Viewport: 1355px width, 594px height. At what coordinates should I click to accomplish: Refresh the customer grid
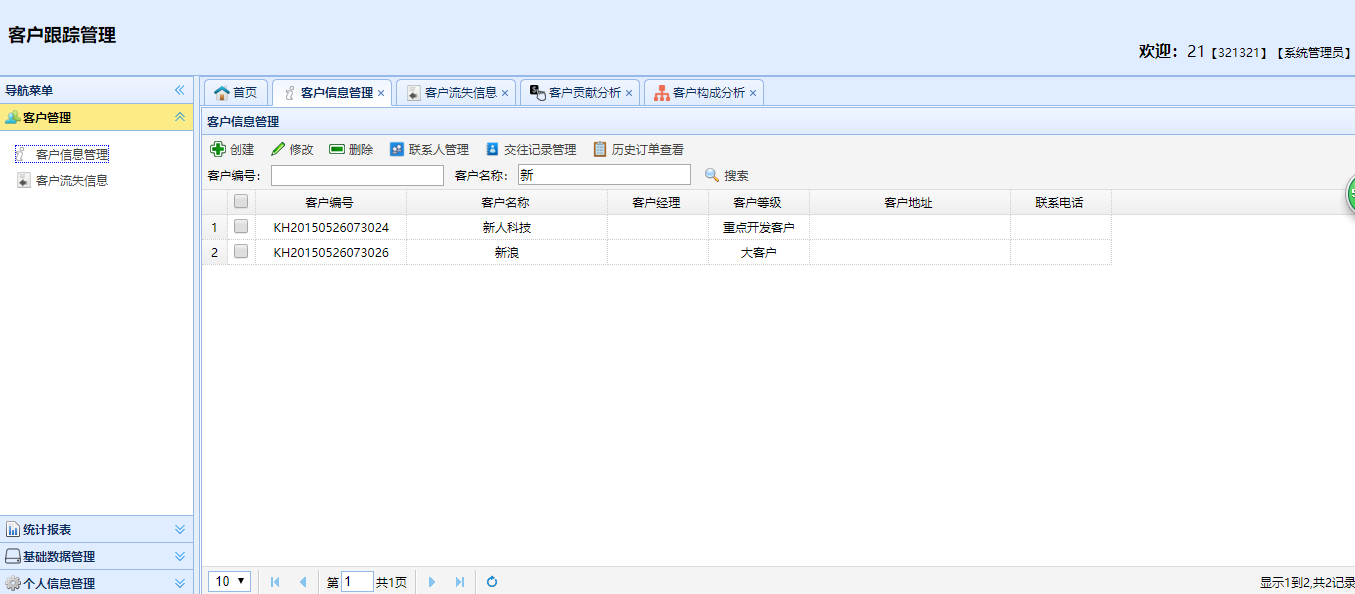[492, 582]
